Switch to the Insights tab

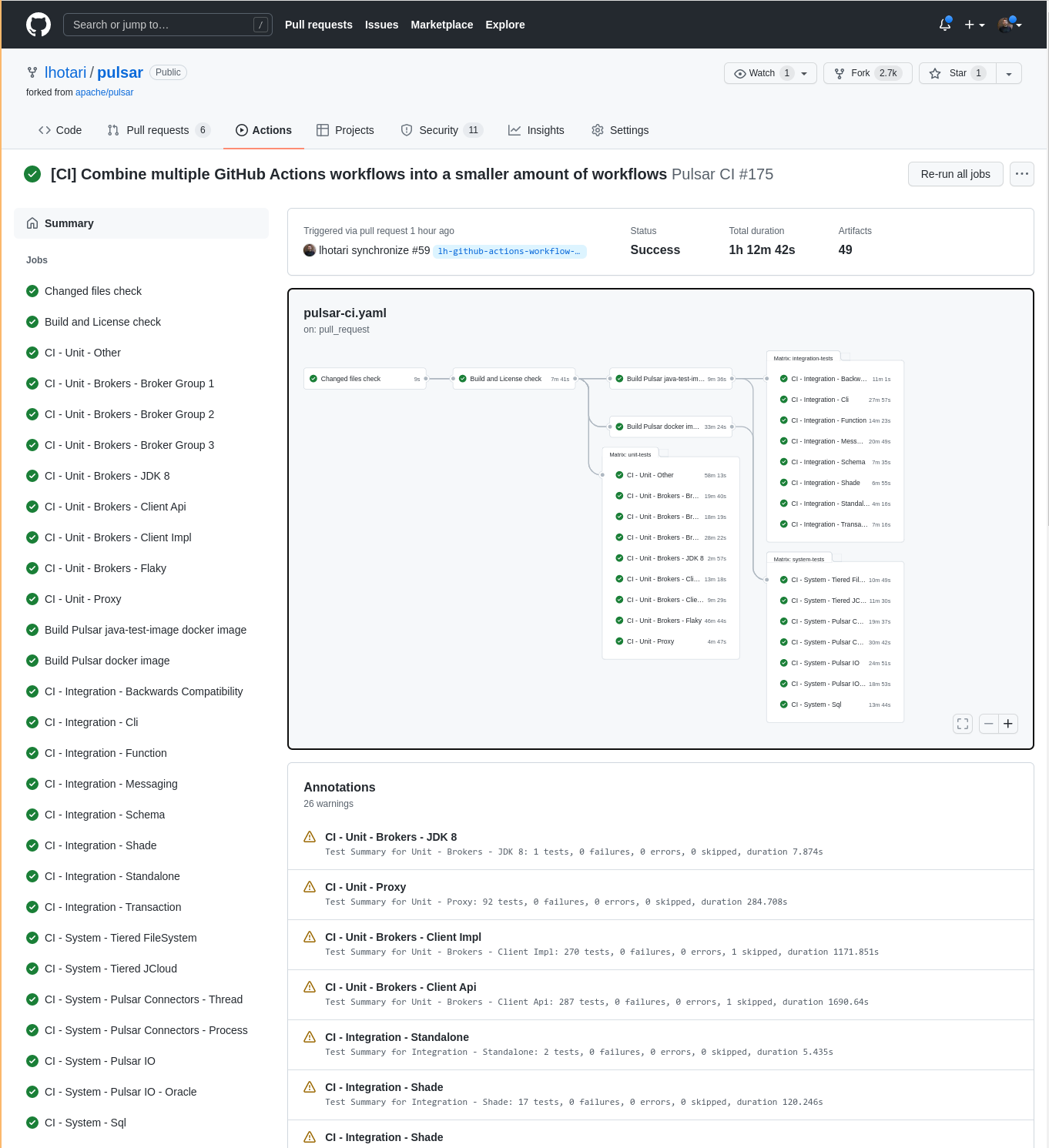[x=536, y=130]
